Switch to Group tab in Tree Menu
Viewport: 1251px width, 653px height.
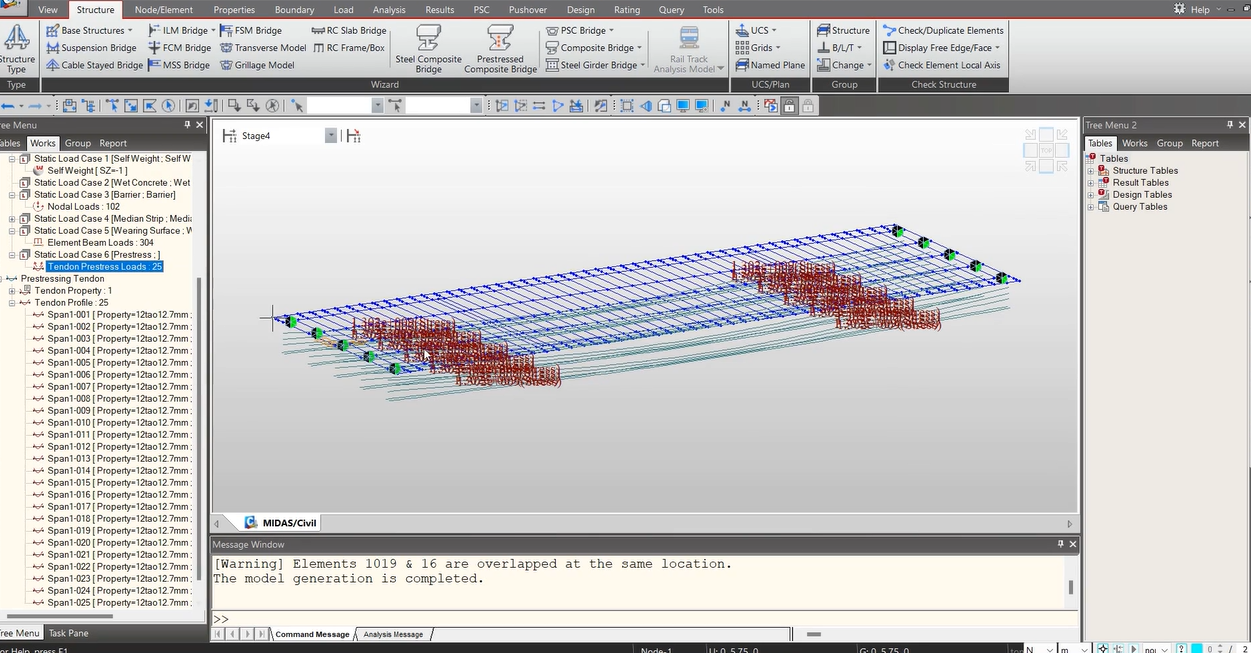tap(77, 143)
